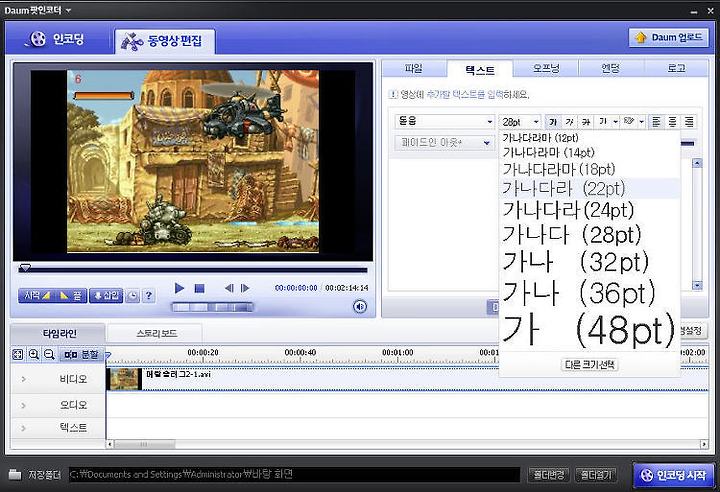This screenshot has width=720, height=492.
Task: Toggle strikethrough text formatting
Action: pos(585,122)
